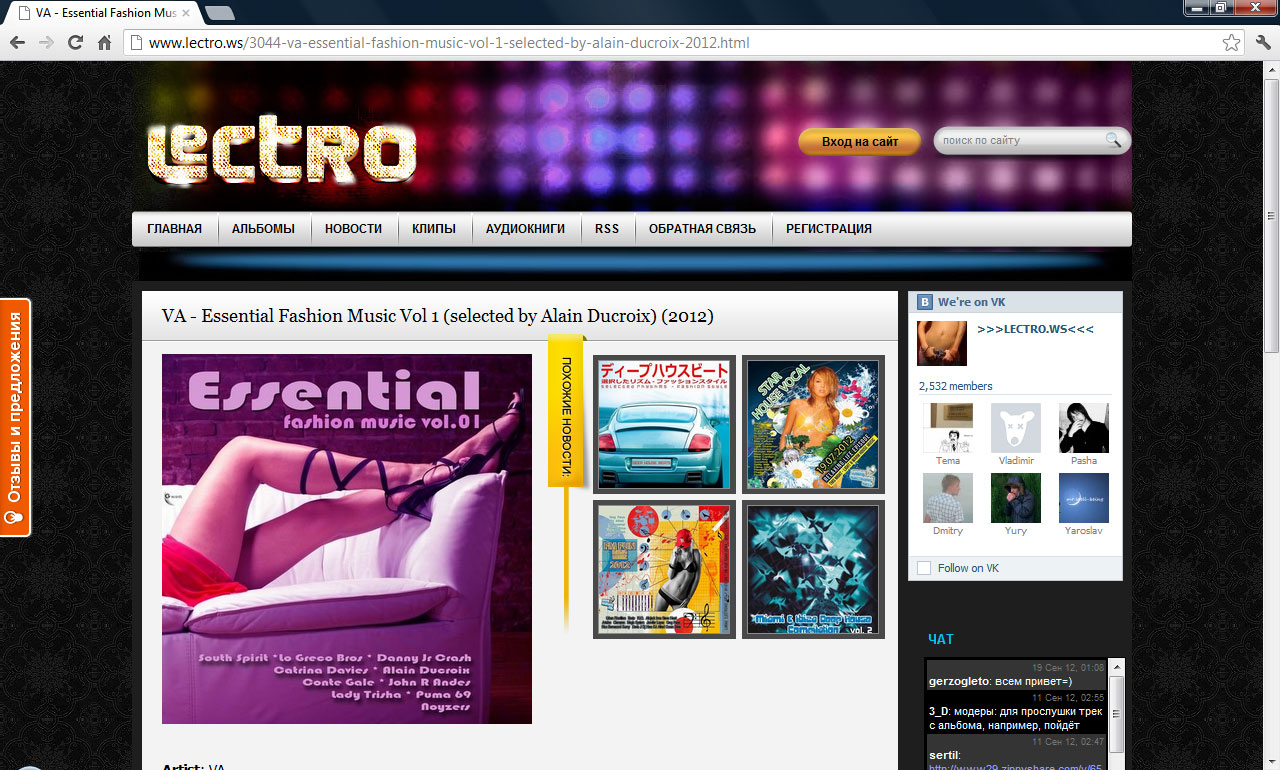
Task: Bookmark page with star icon
Action: [x=1231, y=43]
